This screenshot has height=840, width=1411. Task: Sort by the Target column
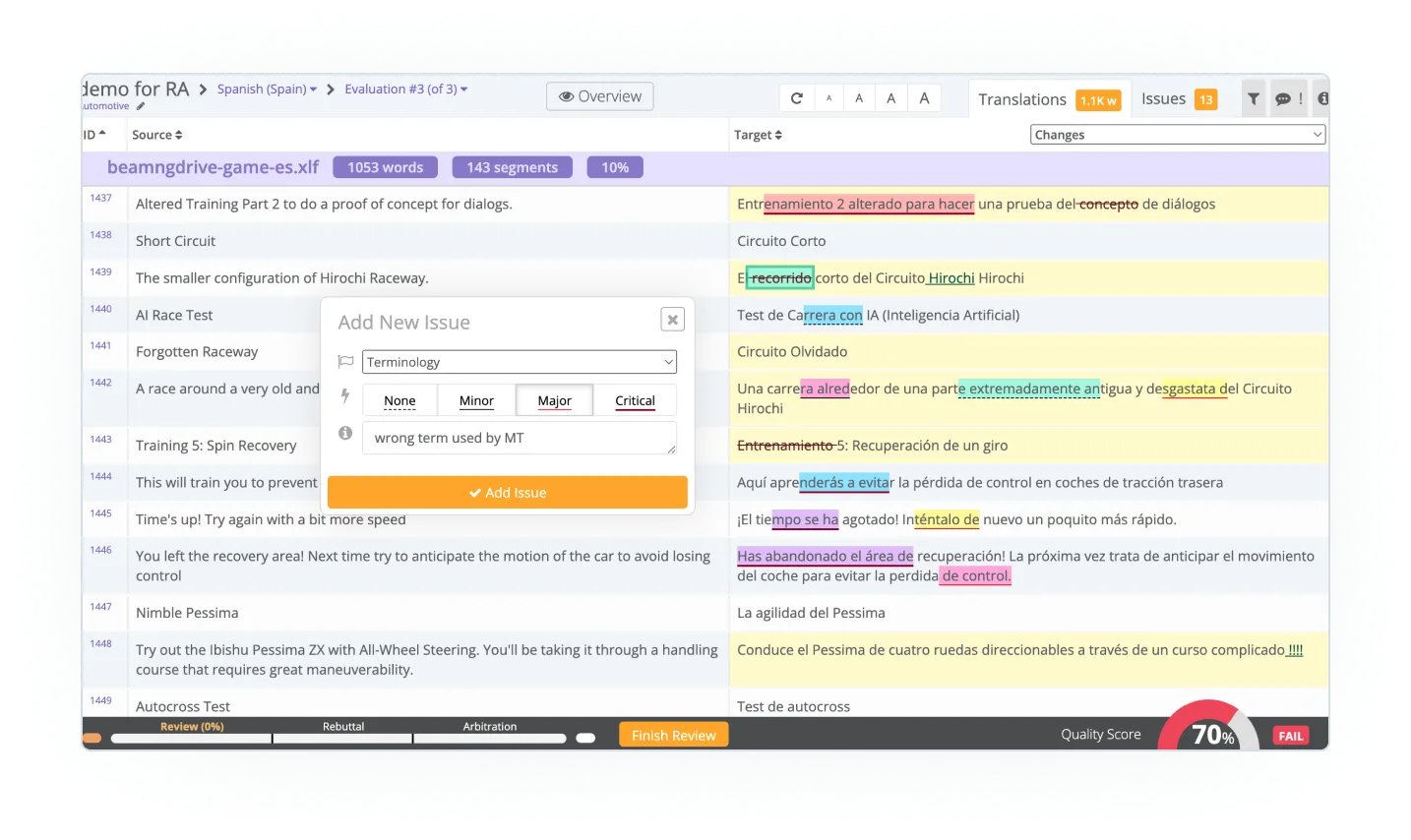tap(758, 135)
